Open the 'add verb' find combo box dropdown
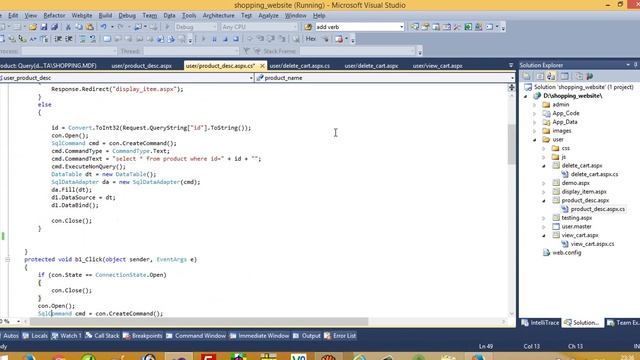 tap(401, 27)
